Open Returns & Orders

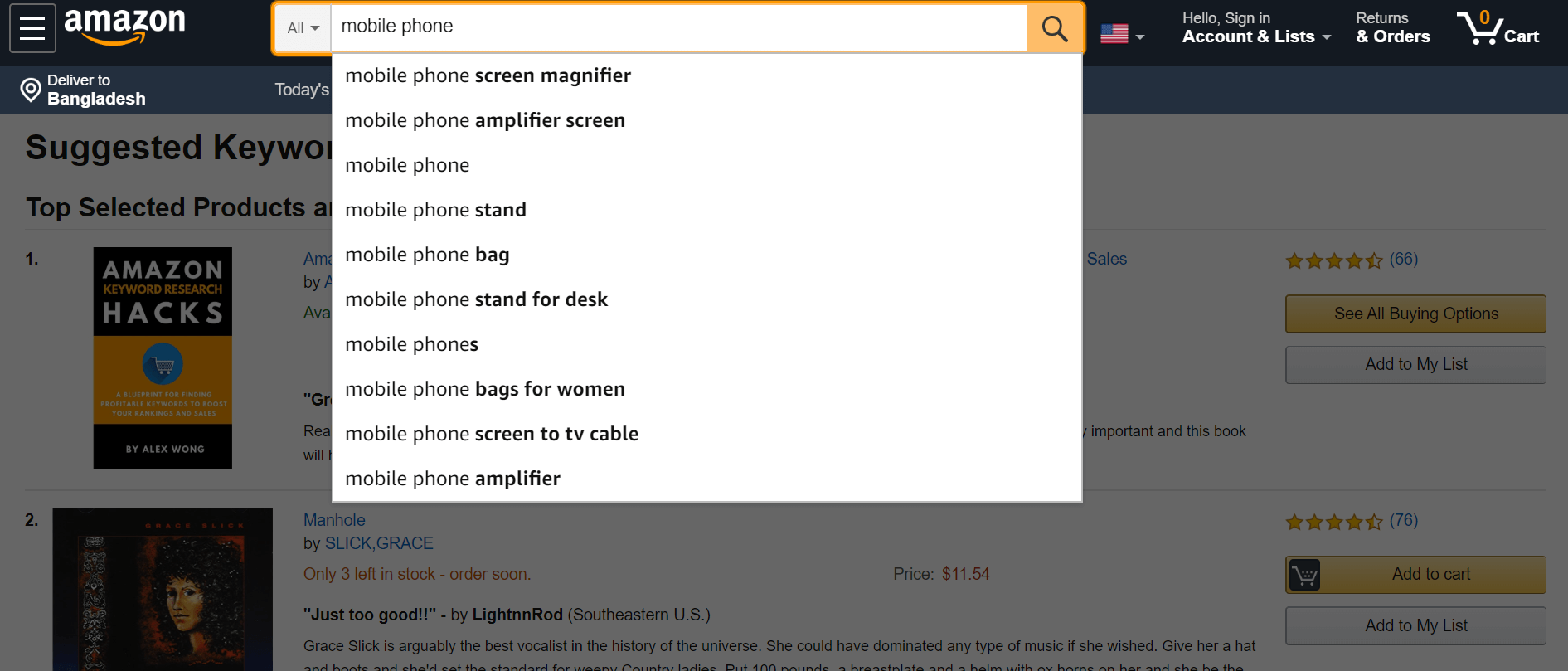pyautogui.click(x=1392, y=27)
